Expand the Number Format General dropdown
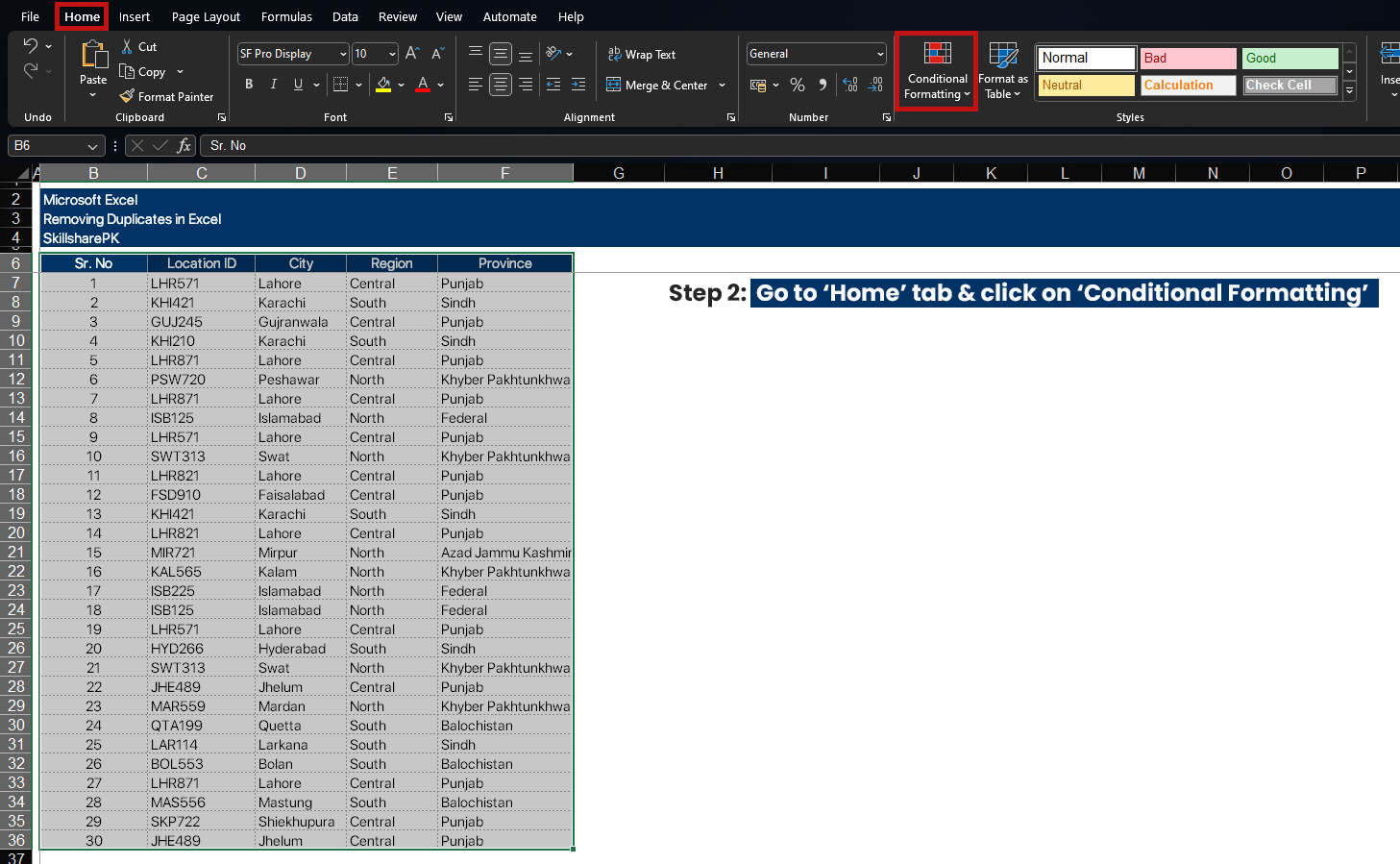This screenshot has height=864, width=1400. point(880,54)
